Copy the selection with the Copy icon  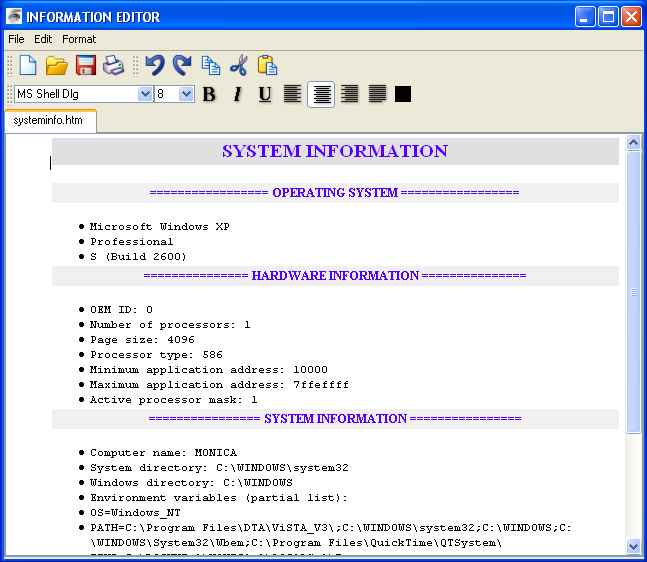tap(210, 65)
